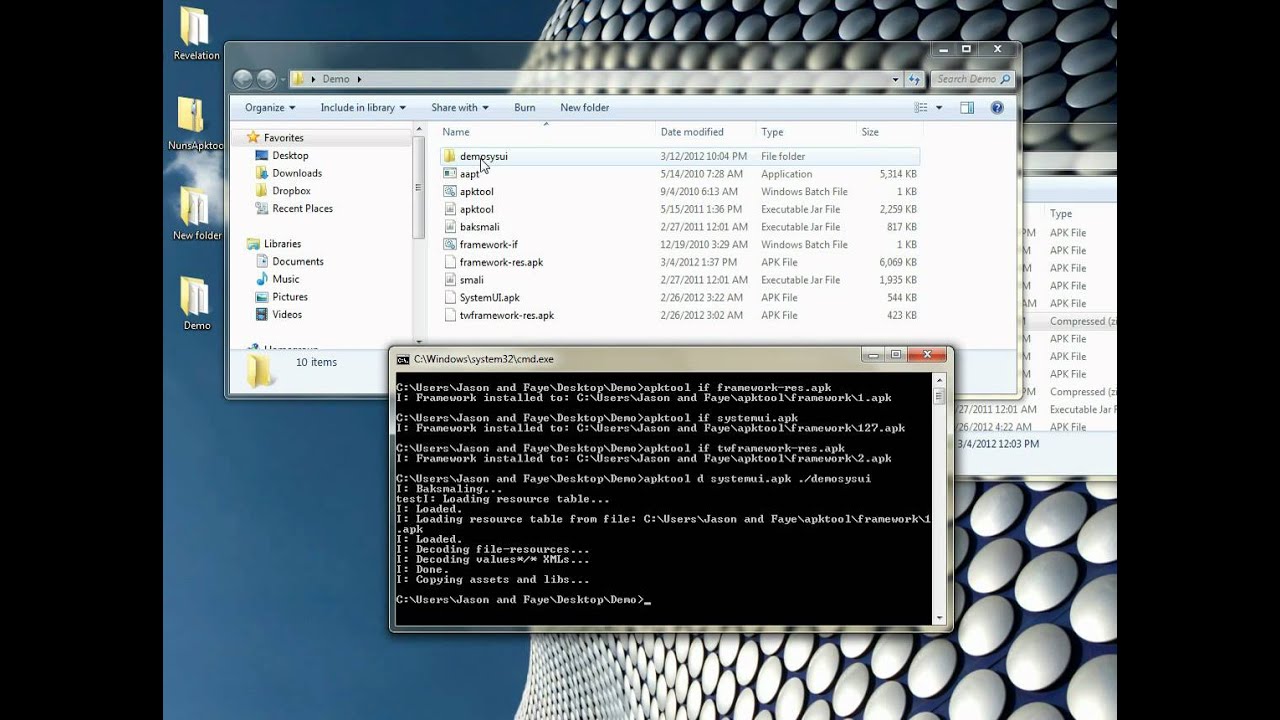This screenshot has width=1280, height=720.
Task: Select the twframework-res.apk file row
Action: click(x=679, y=315)
